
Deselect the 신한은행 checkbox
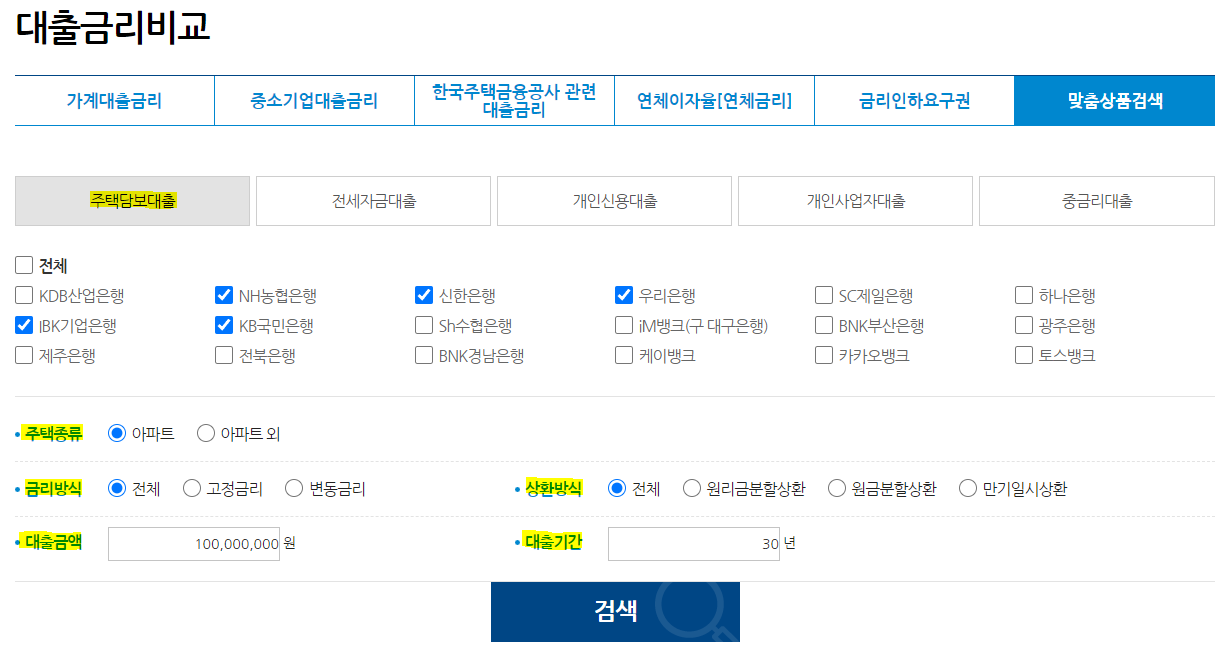coord(423,294)
